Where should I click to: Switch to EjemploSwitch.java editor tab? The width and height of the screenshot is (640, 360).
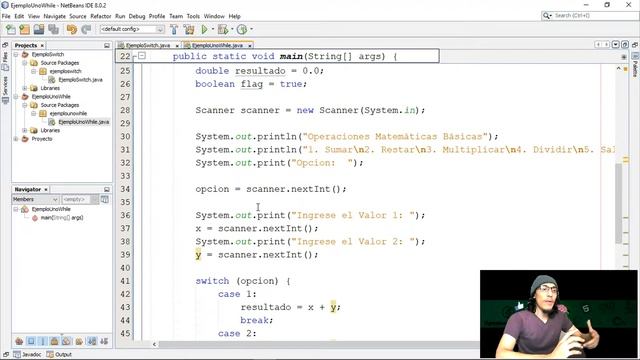[147, 45]
